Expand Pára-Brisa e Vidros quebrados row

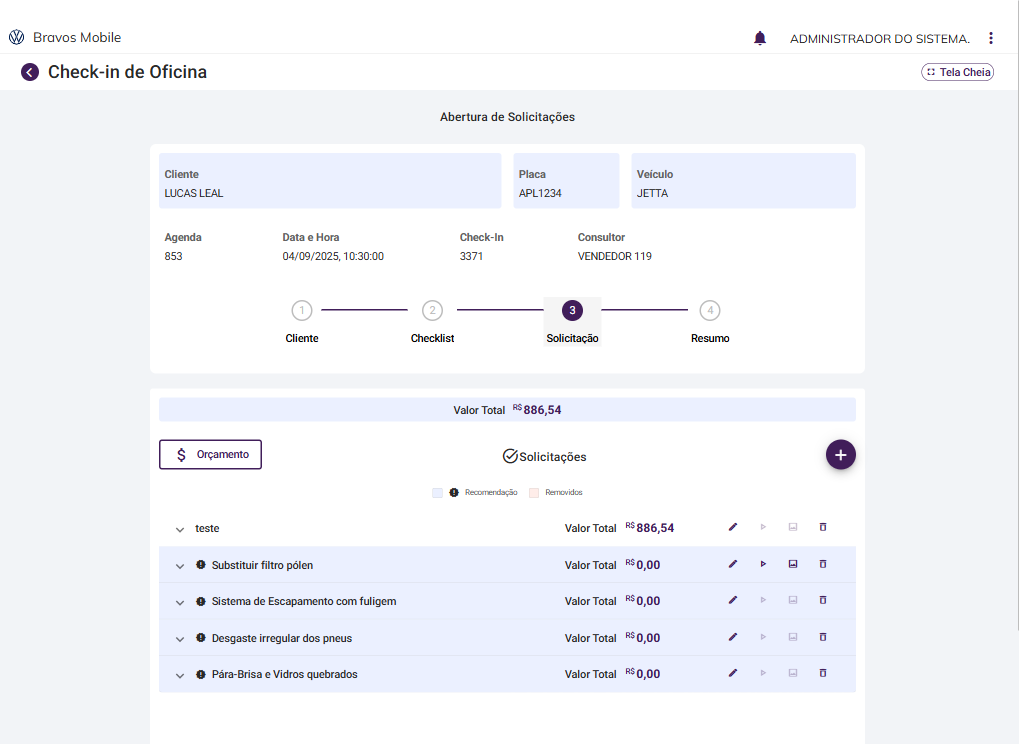[x=180, y=675]
